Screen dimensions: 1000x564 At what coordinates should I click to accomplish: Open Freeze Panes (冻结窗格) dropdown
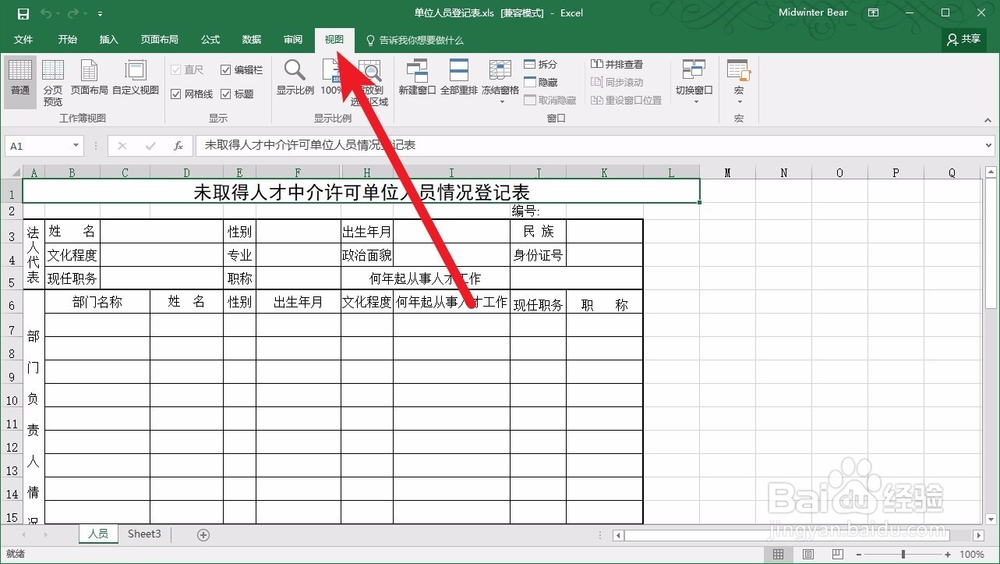coord(500,82)
